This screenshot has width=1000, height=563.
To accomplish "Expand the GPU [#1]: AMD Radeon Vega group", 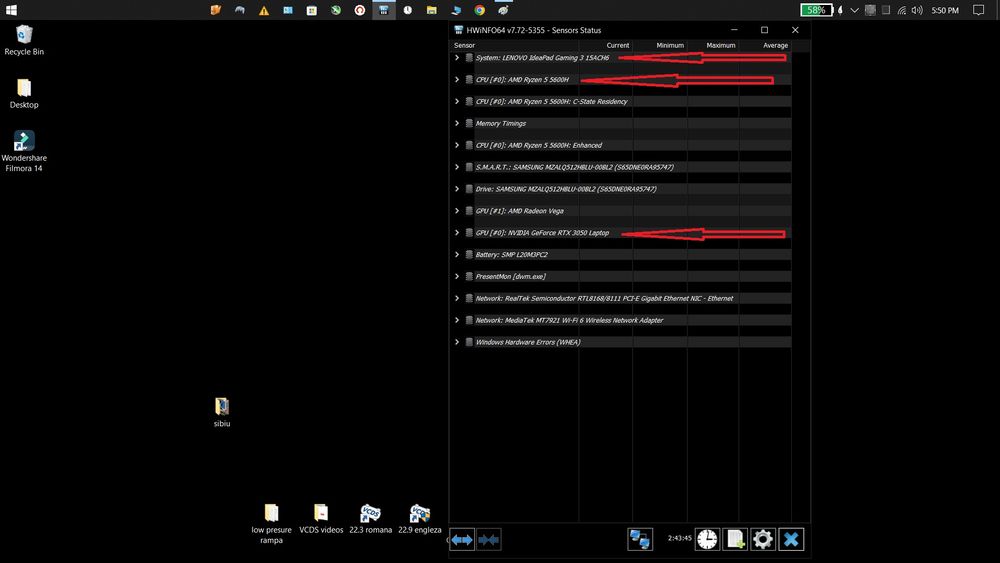I will (457, 210).
